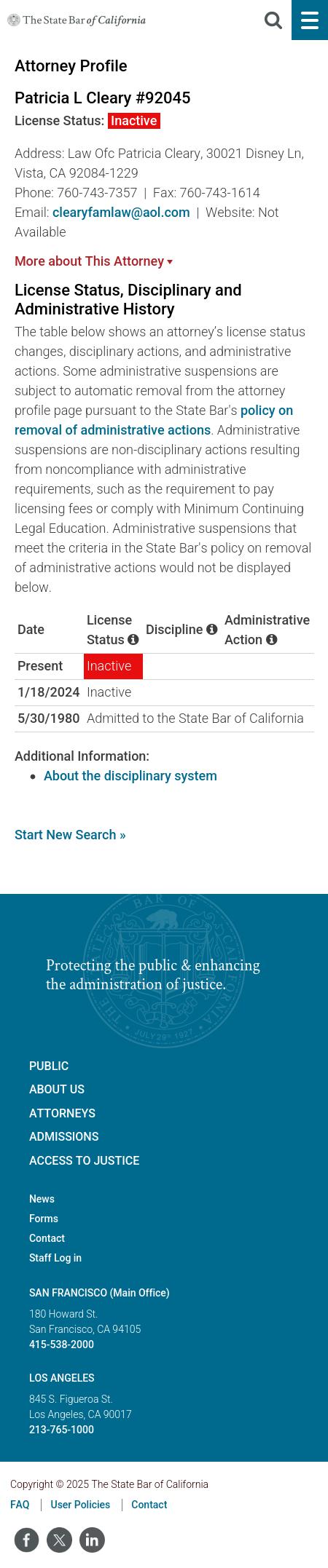Open policy on removal of administrative actions

pyautogui.click(x=154, y=420)
